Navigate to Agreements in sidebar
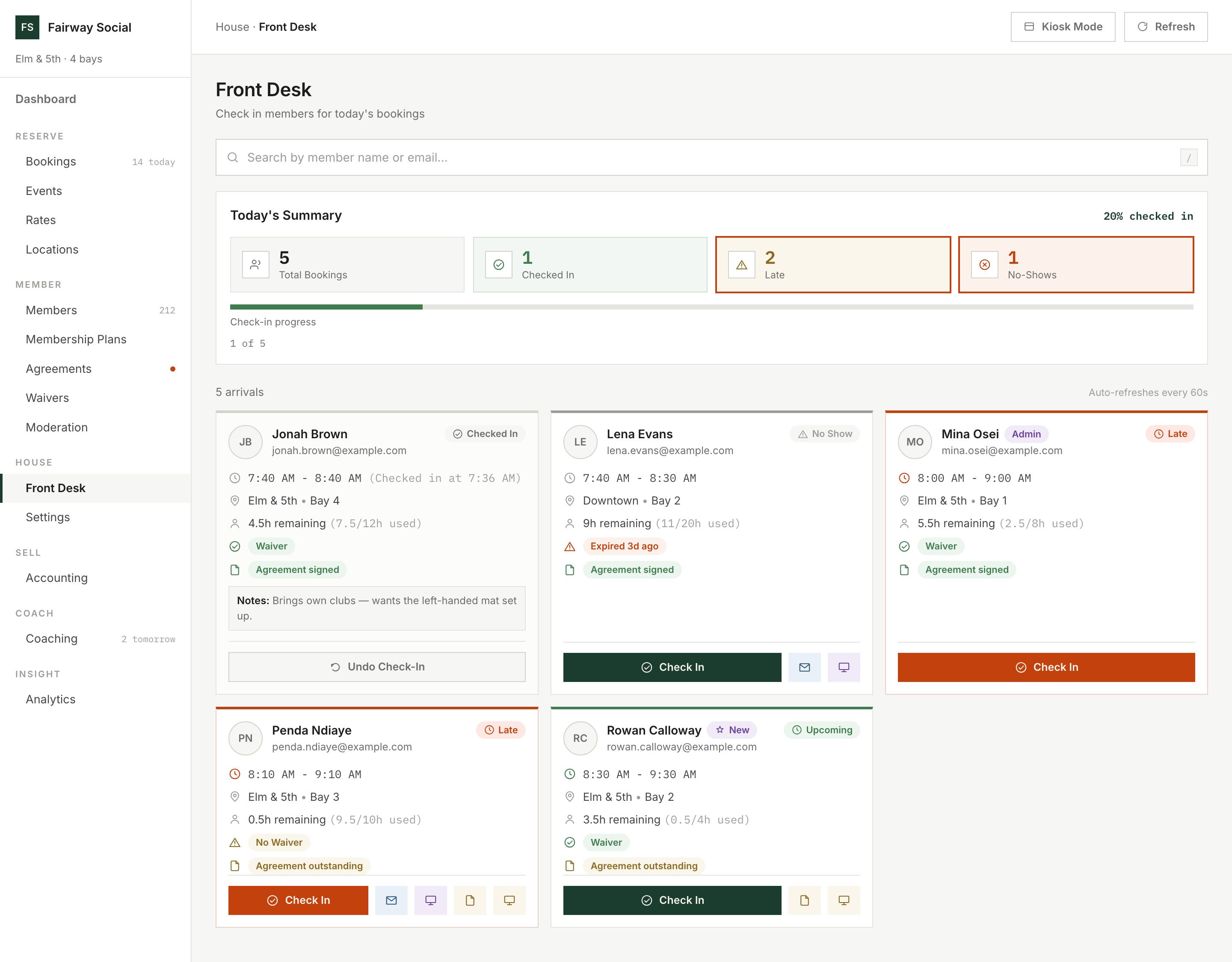 (x=95, y=369)
